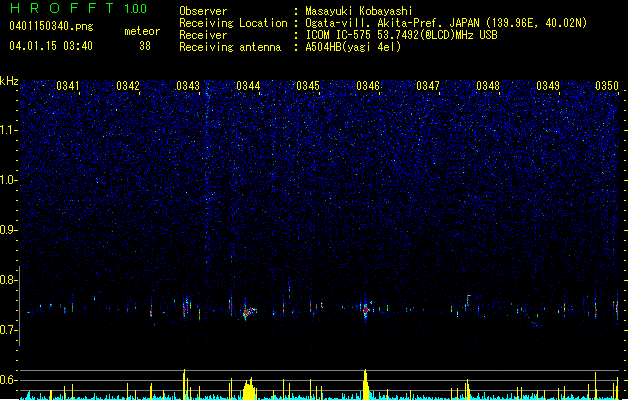Click the 0.6 kHz frequency tick label
Image resolution: width=629 pixels, height=400 pixels.
click(x=9, y=380)
